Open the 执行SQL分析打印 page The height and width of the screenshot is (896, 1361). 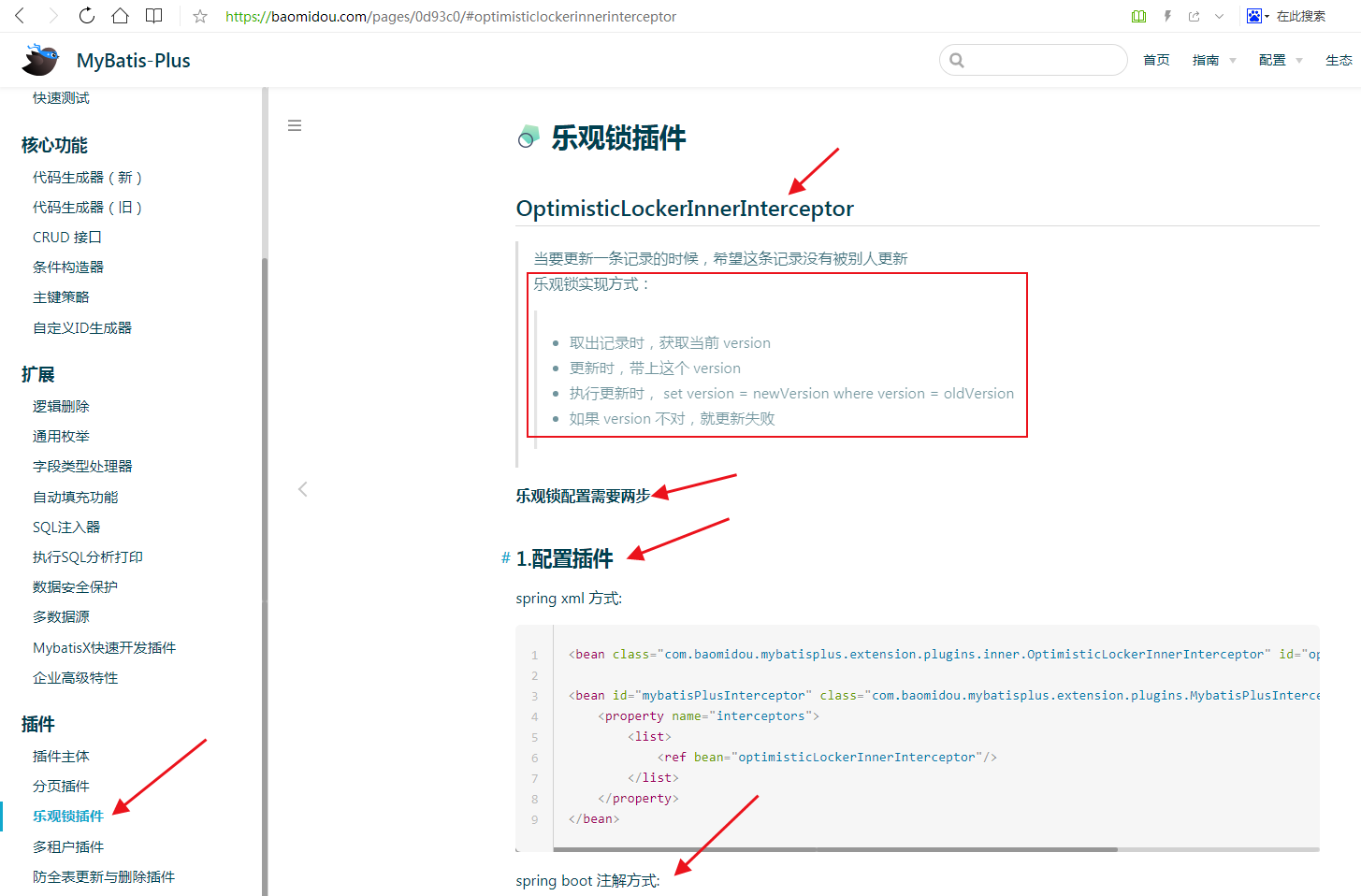[88, 557]
